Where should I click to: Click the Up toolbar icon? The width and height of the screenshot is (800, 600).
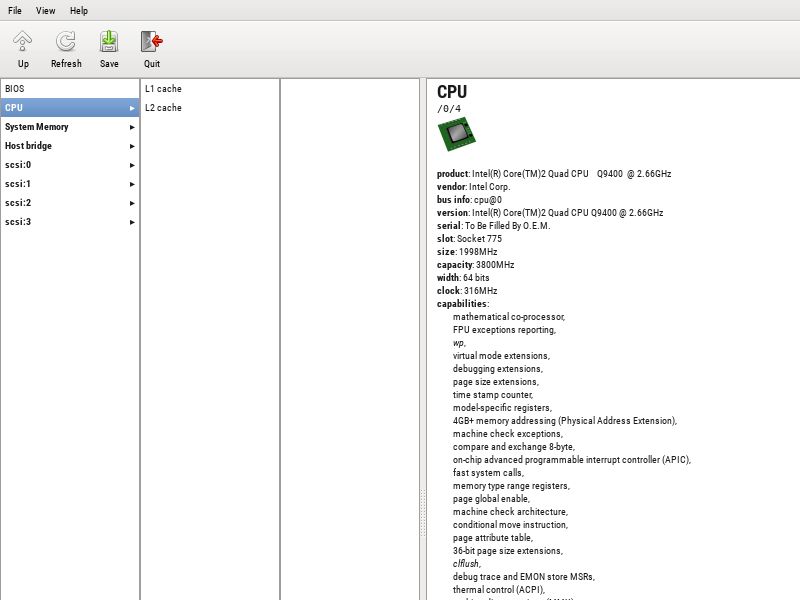[22, 41]
